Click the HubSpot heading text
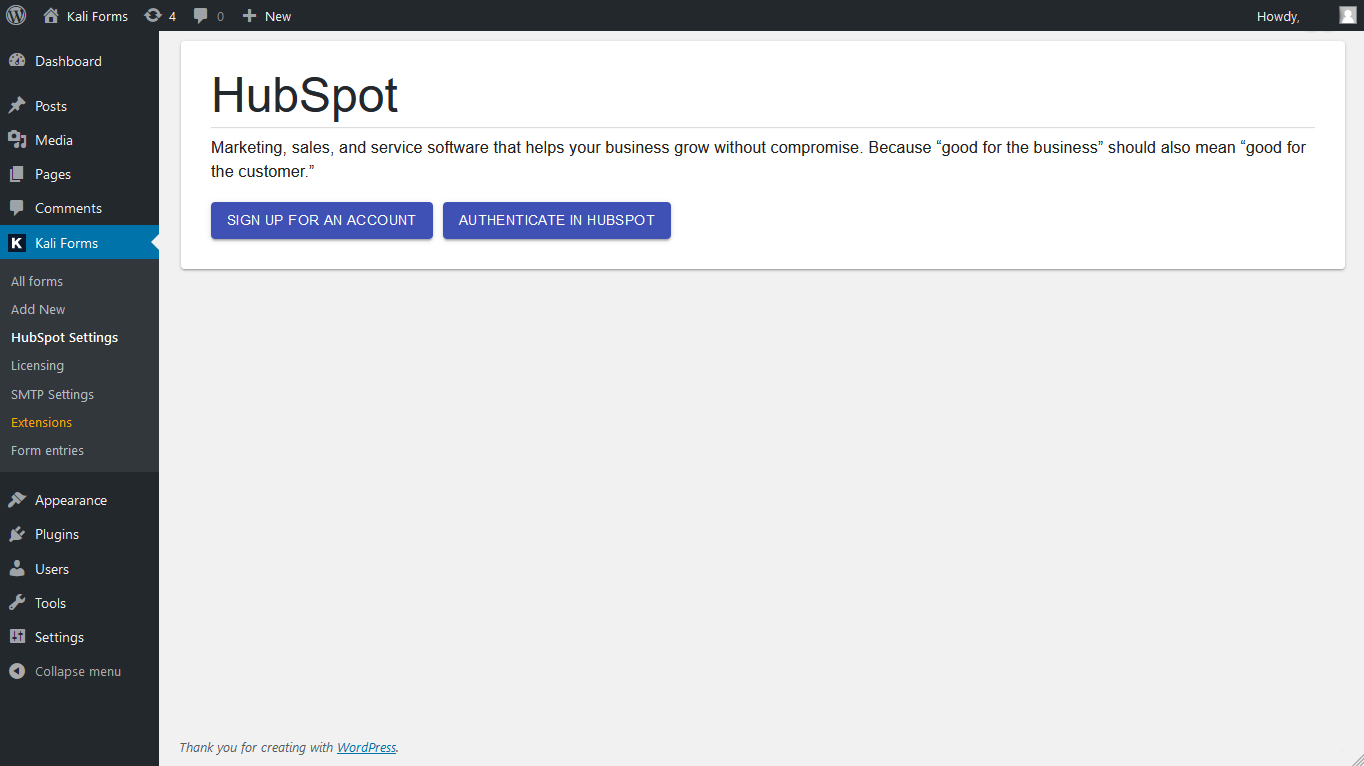1364x766 pixels. click(305, 96)
